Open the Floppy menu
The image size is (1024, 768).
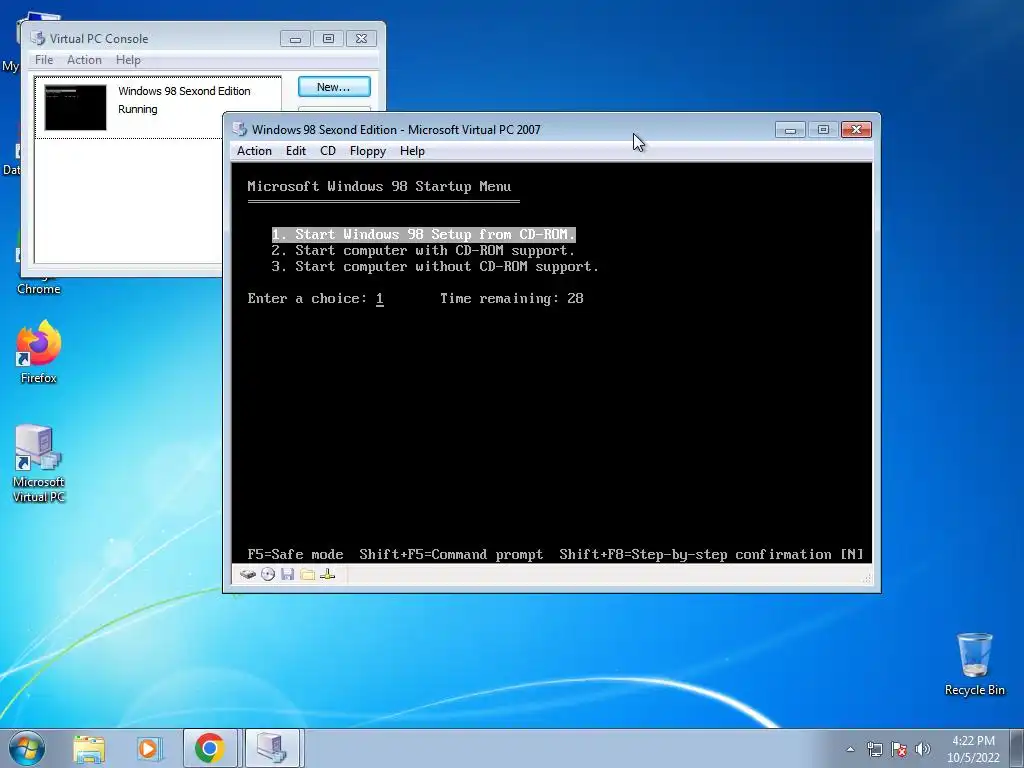[368, 151]
